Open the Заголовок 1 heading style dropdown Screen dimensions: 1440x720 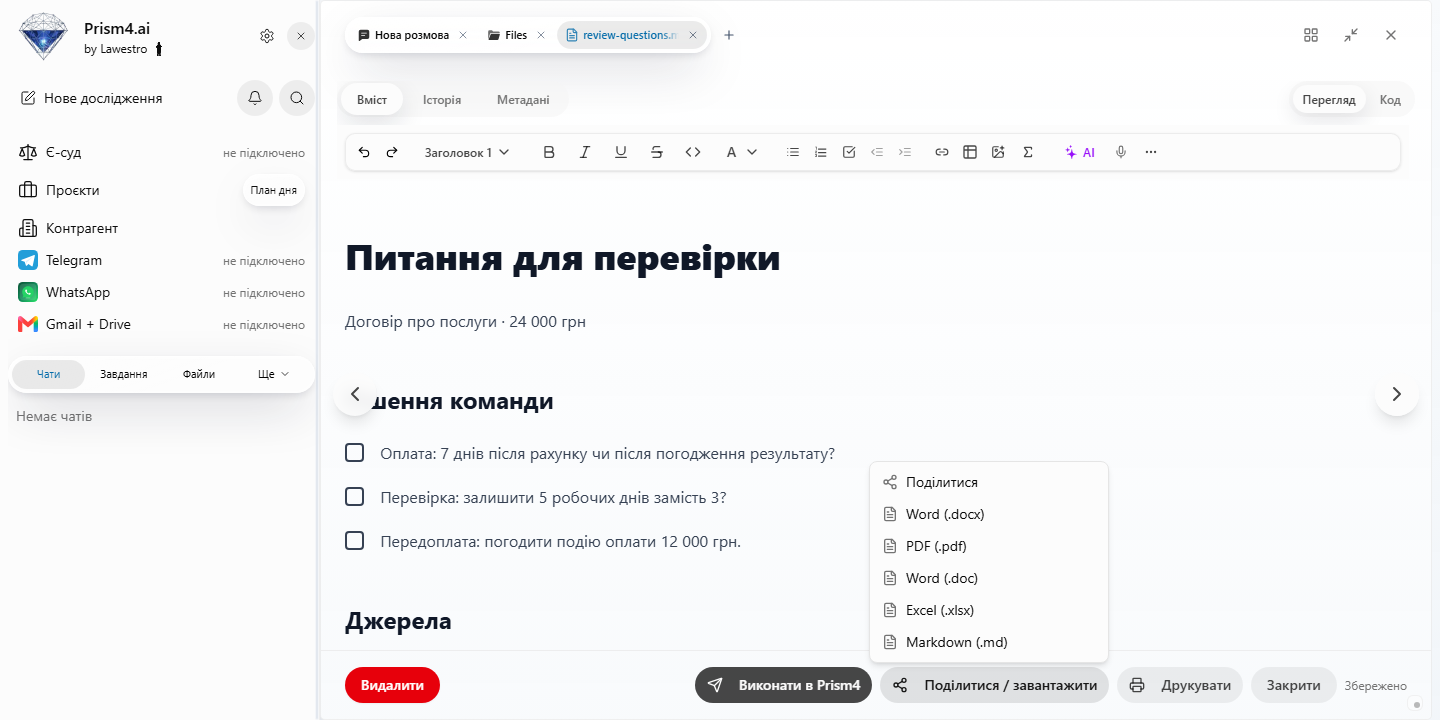pyautogui.click(x=467, y=152)
